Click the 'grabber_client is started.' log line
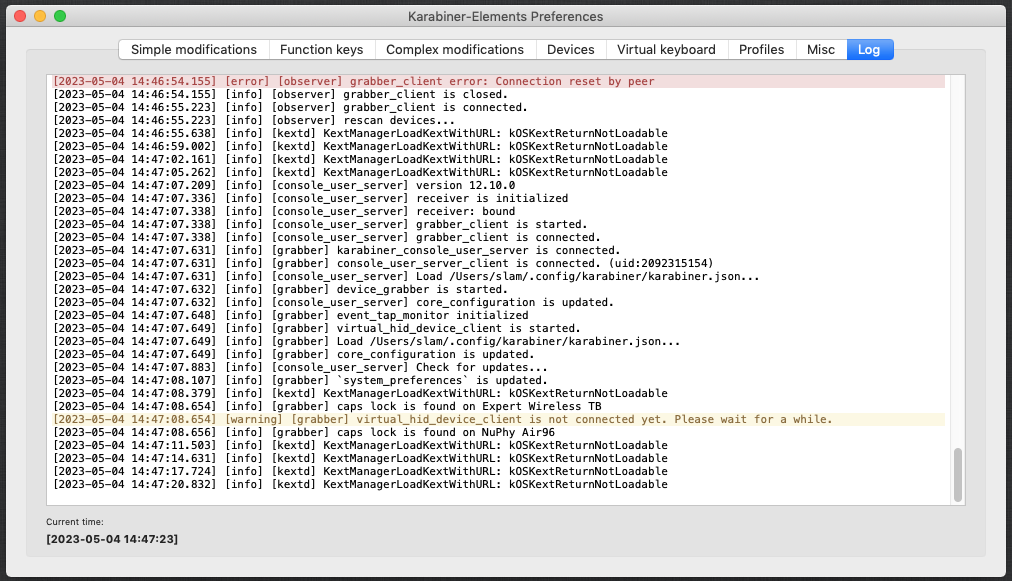Screen dimensions: 1012x581 click(x=320, y=224)
